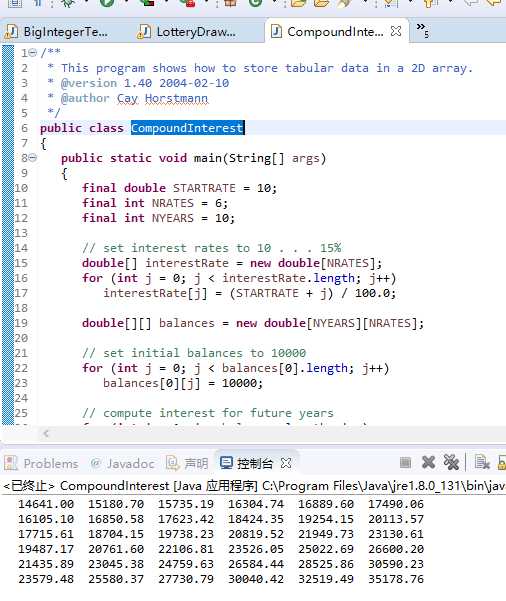The width and height of the screenshot is (506, 601).
Task: Click the terminated CompoundInterest launch description line
Action: click(253, 486)
